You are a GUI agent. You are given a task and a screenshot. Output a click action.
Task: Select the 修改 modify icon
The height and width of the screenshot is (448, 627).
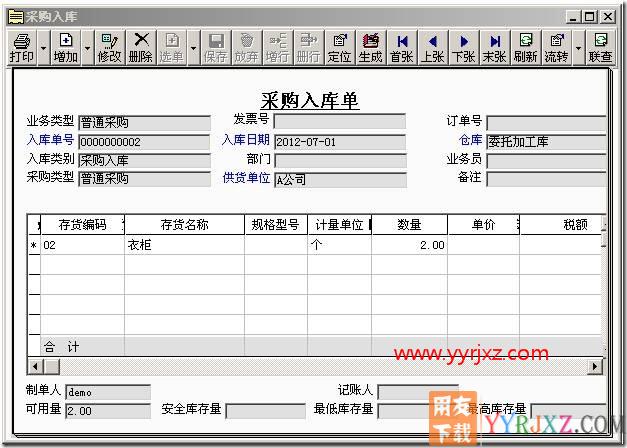click(x=110, y=48)
